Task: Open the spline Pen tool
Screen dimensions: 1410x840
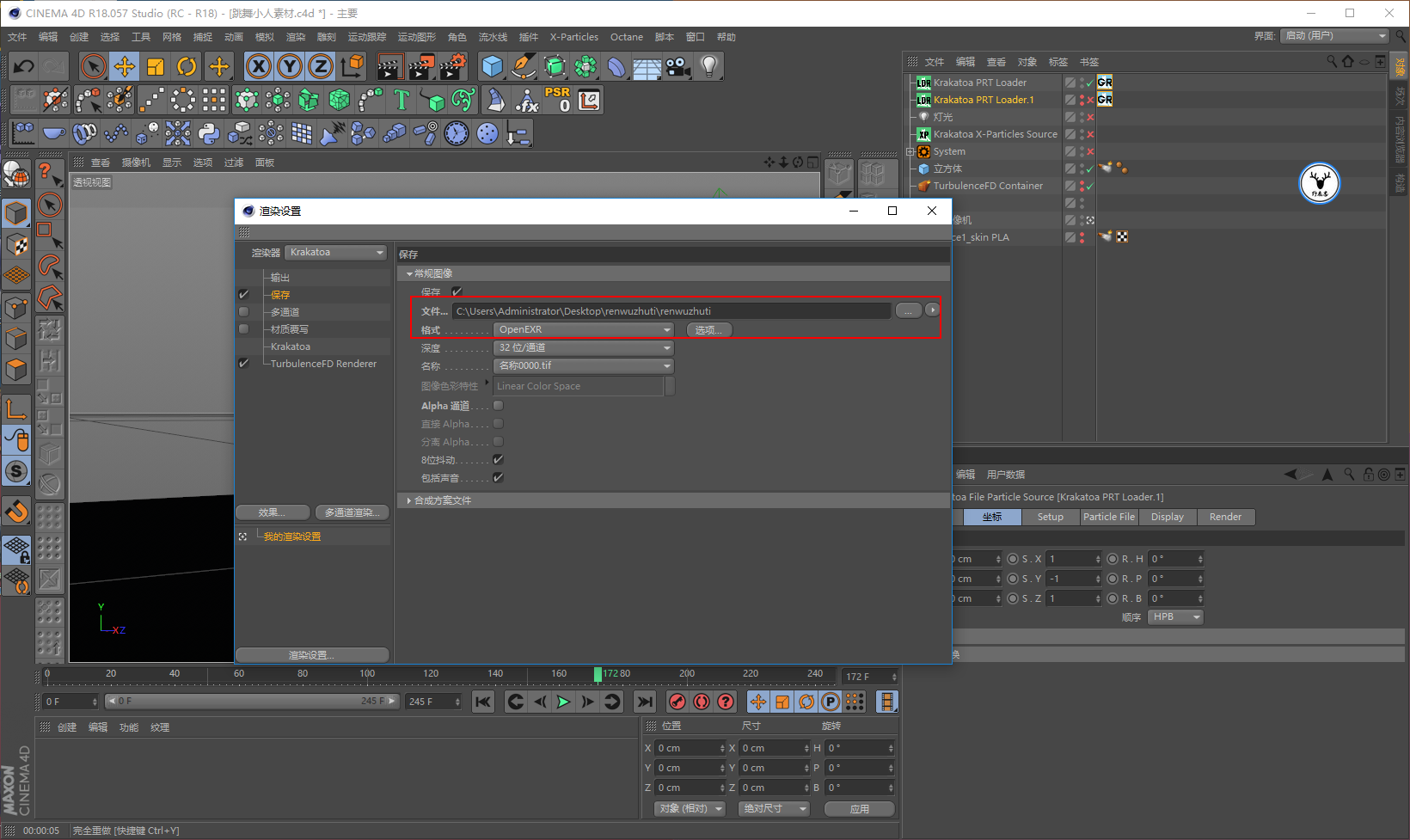Action: (524, 66)
